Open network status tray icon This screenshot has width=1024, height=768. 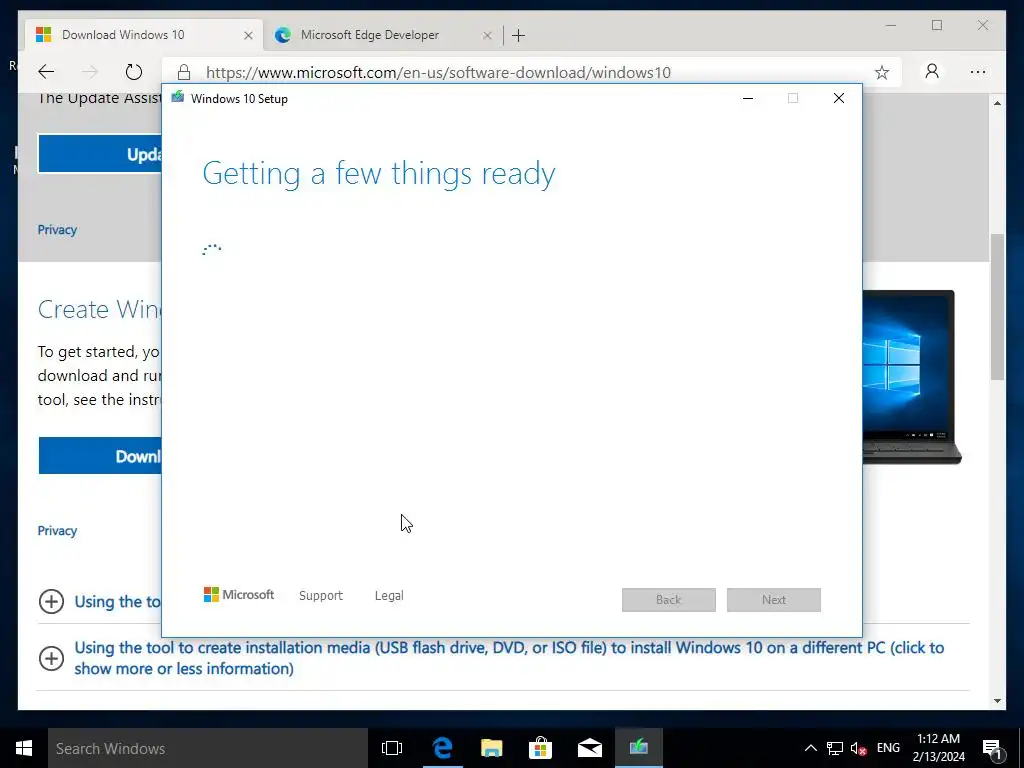pos(835,748)
